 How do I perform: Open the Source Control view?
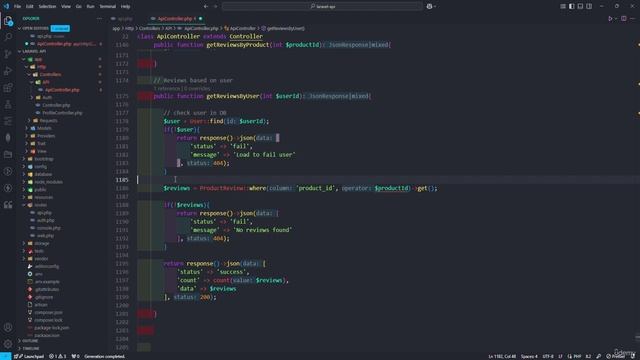8,54
